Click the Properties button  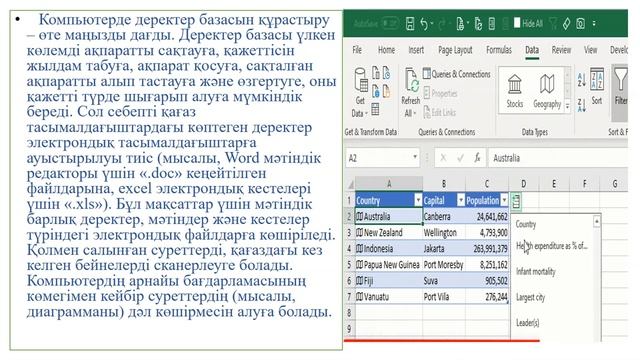pyautogui.click(x=440, y=93)
